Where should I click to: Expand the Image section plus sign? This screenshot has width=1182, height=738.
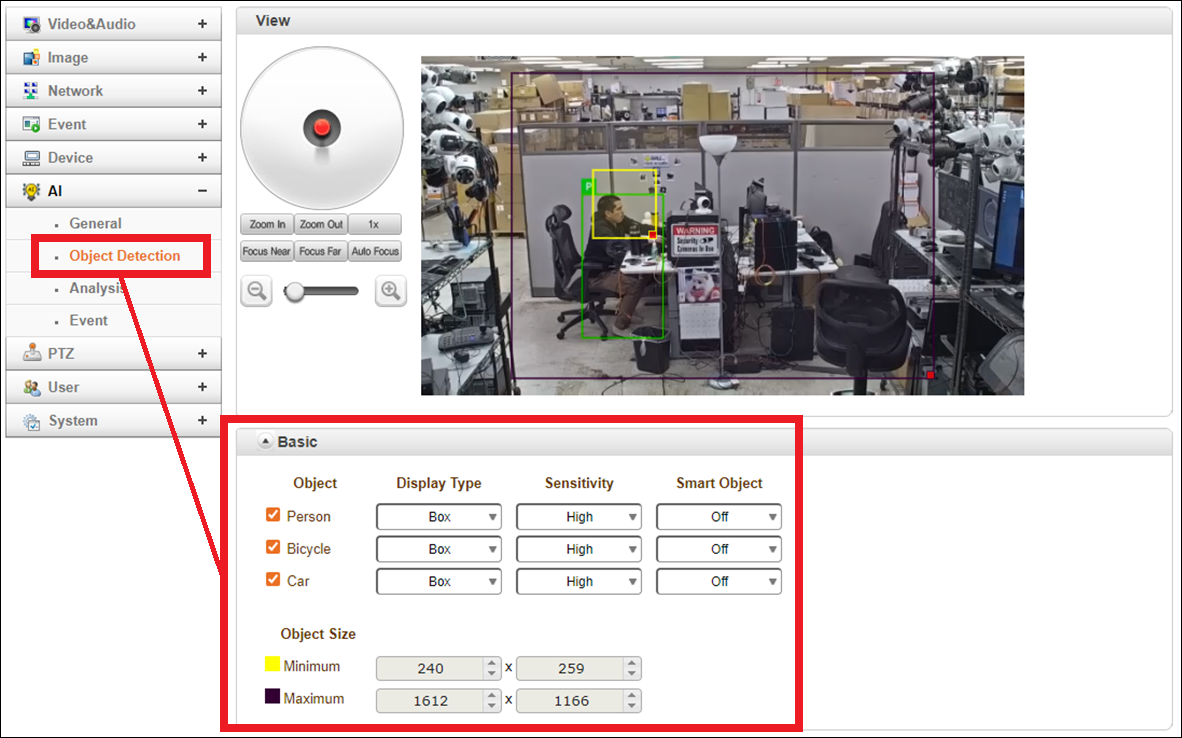(x=202, y=57)
